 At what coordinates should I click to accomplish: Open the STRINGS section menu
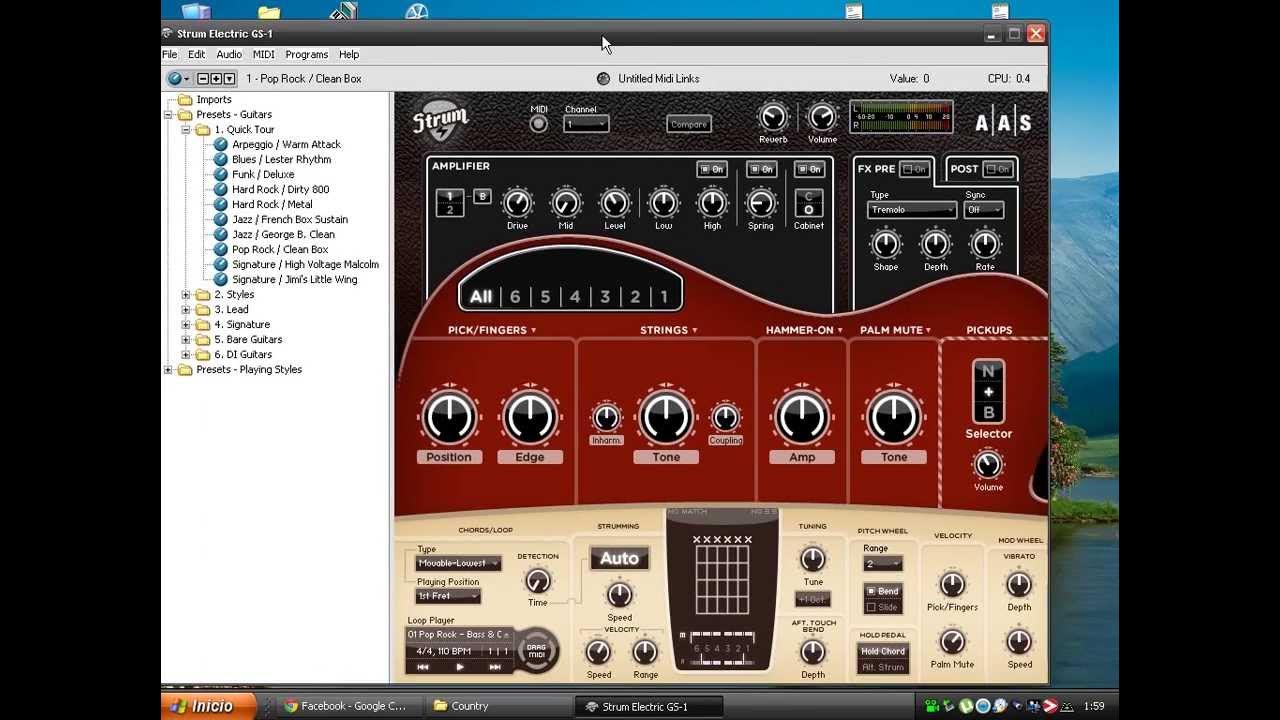669,330
